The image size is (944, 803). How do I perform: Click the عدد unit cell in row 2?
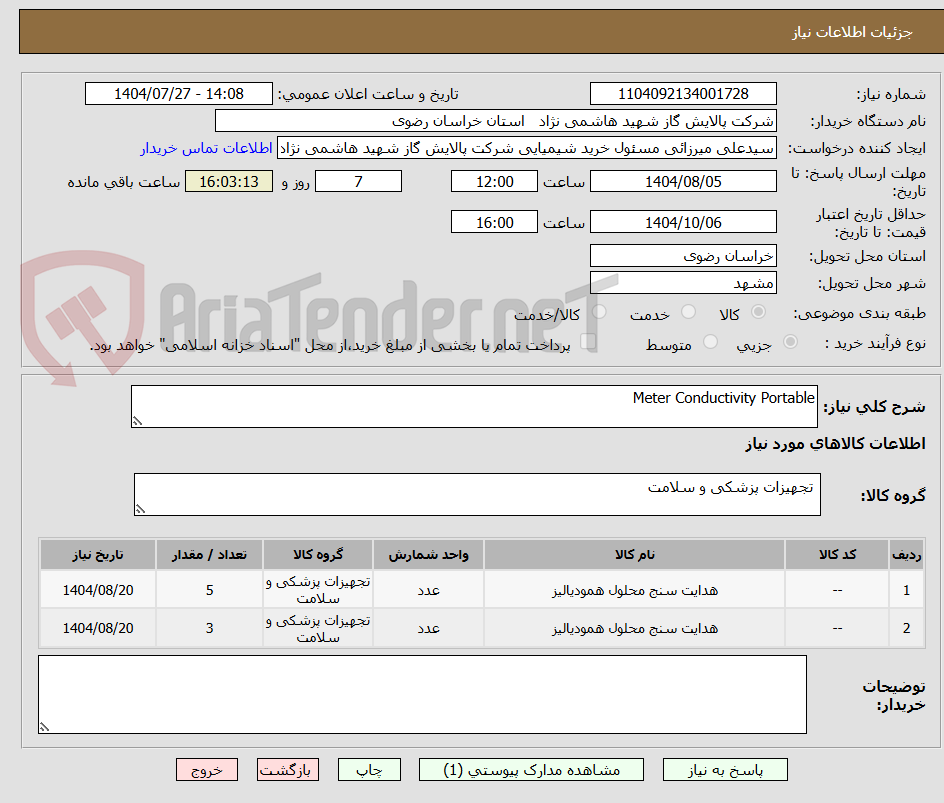pyautogui.click(x=428, y=628)
